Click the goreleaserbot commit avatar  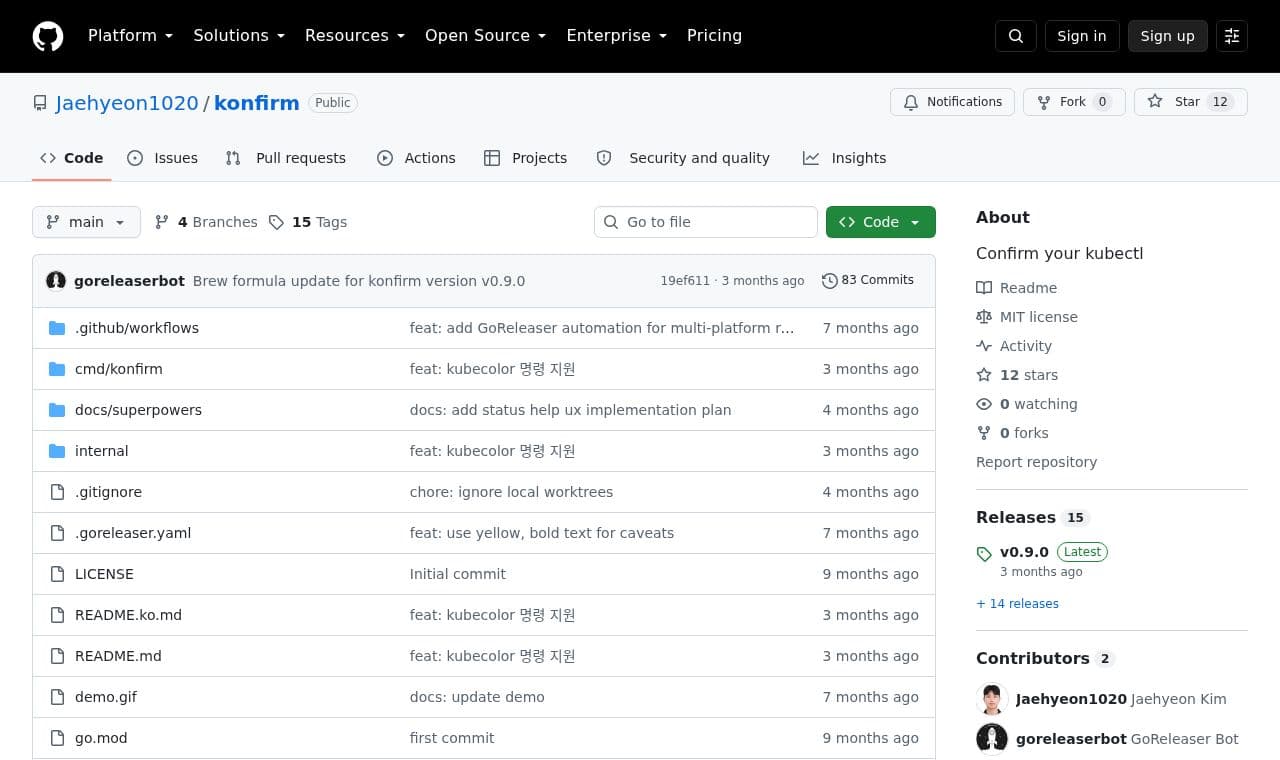click(x=56, y=281)
